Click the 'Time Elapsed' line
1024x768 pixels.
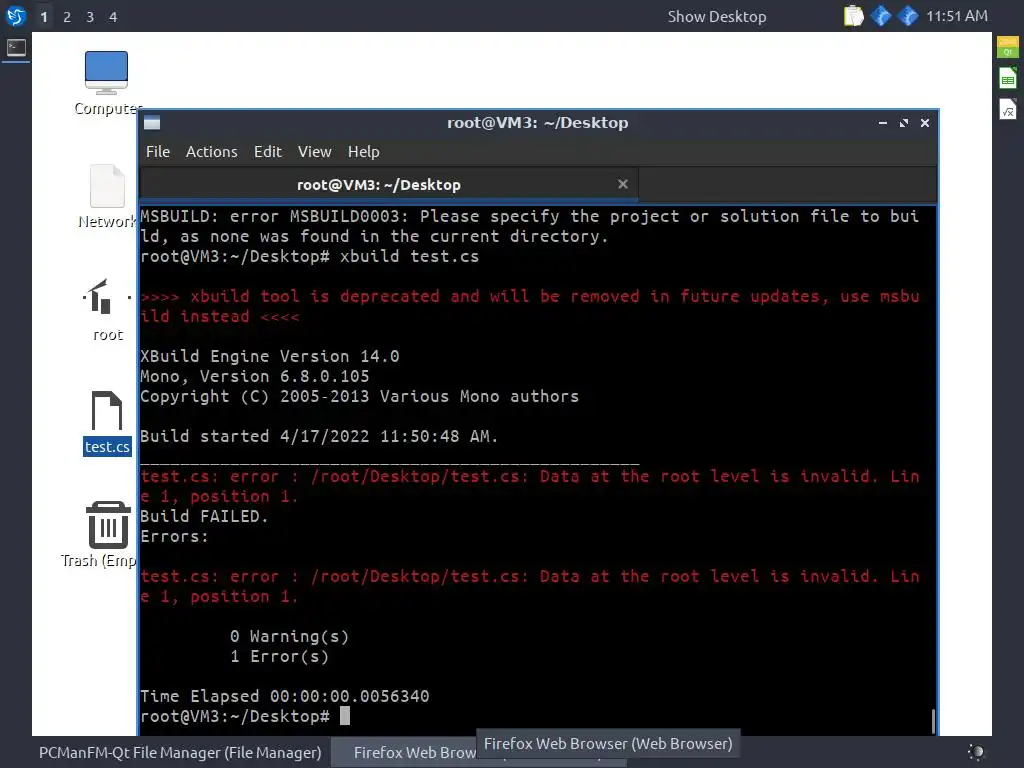coord(285,697)
